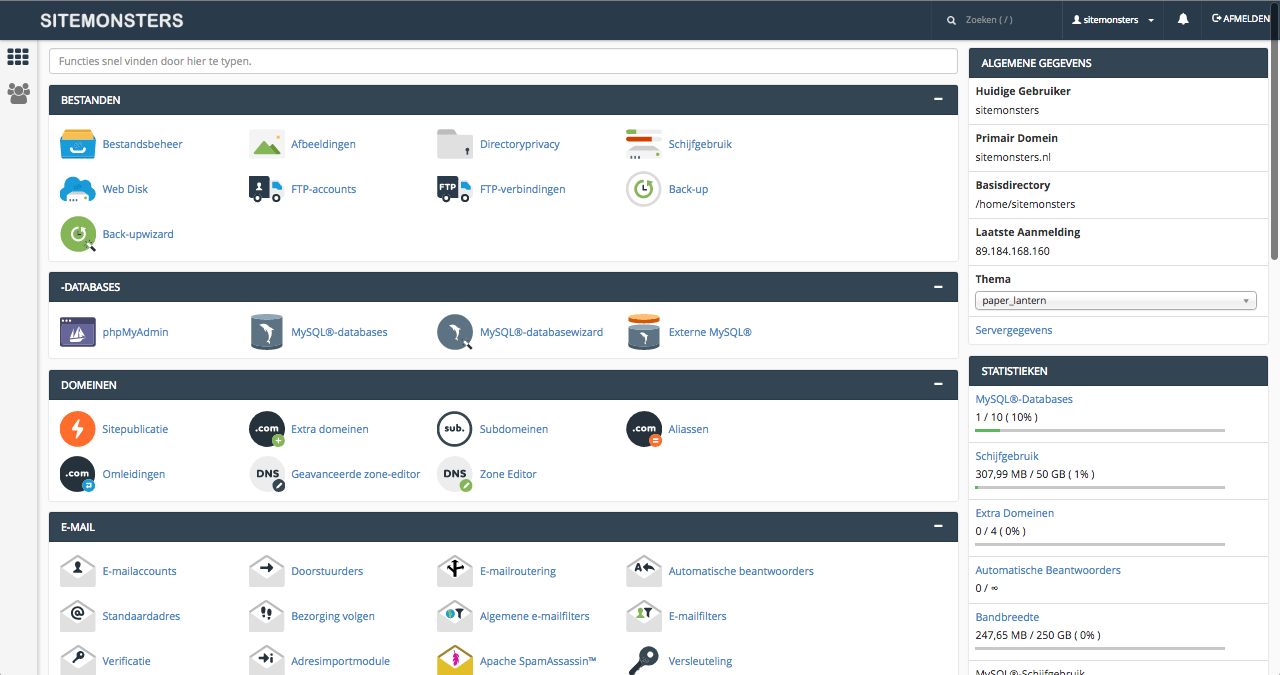Click the notifications bell icon
Screen dimensions: 1280x675
pyautogui.click(x=1183, y=19)
